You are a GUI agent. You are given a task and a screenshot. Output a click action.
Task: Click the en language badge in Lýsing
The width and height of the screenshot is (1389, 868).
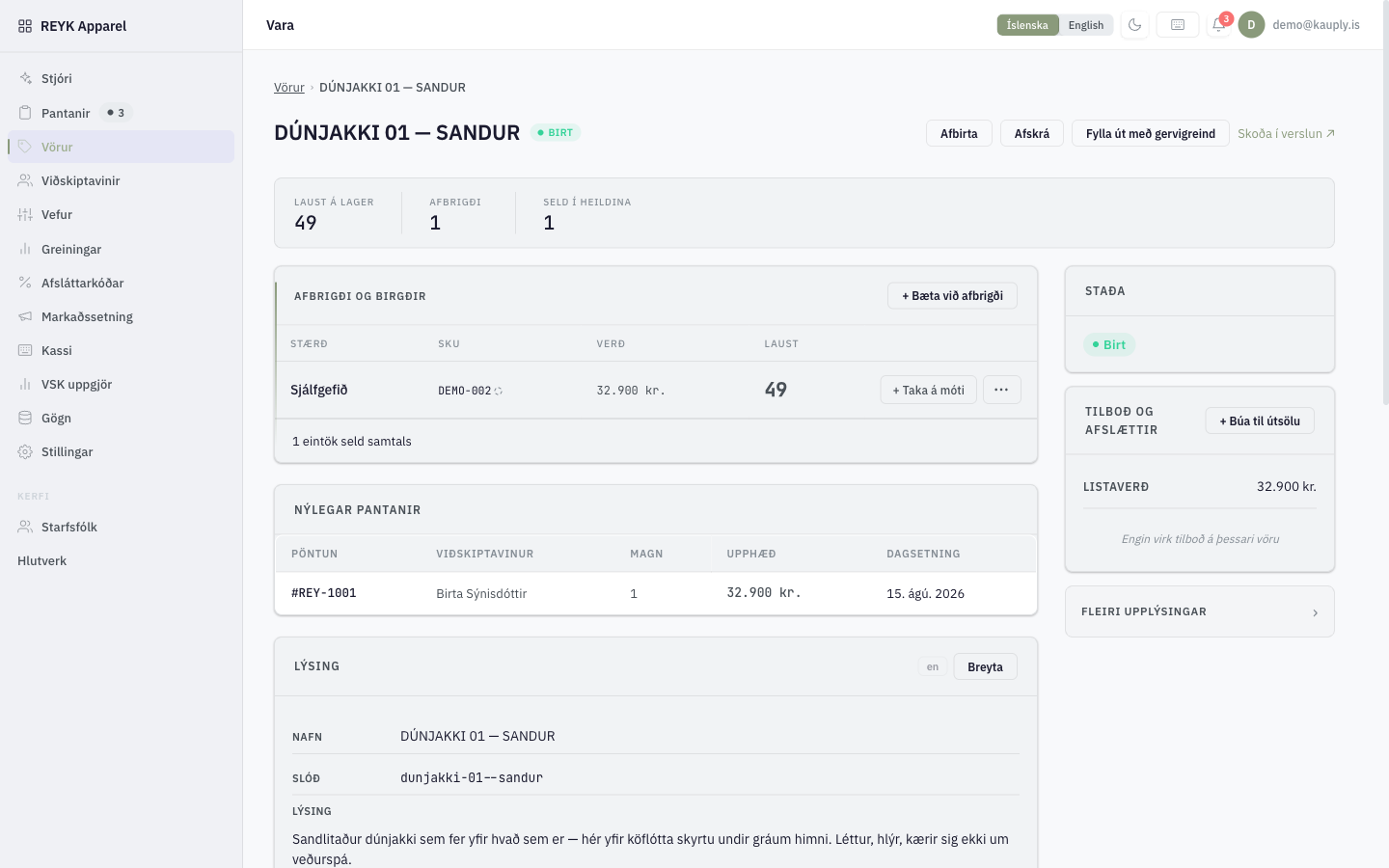[x=933, y=666]
